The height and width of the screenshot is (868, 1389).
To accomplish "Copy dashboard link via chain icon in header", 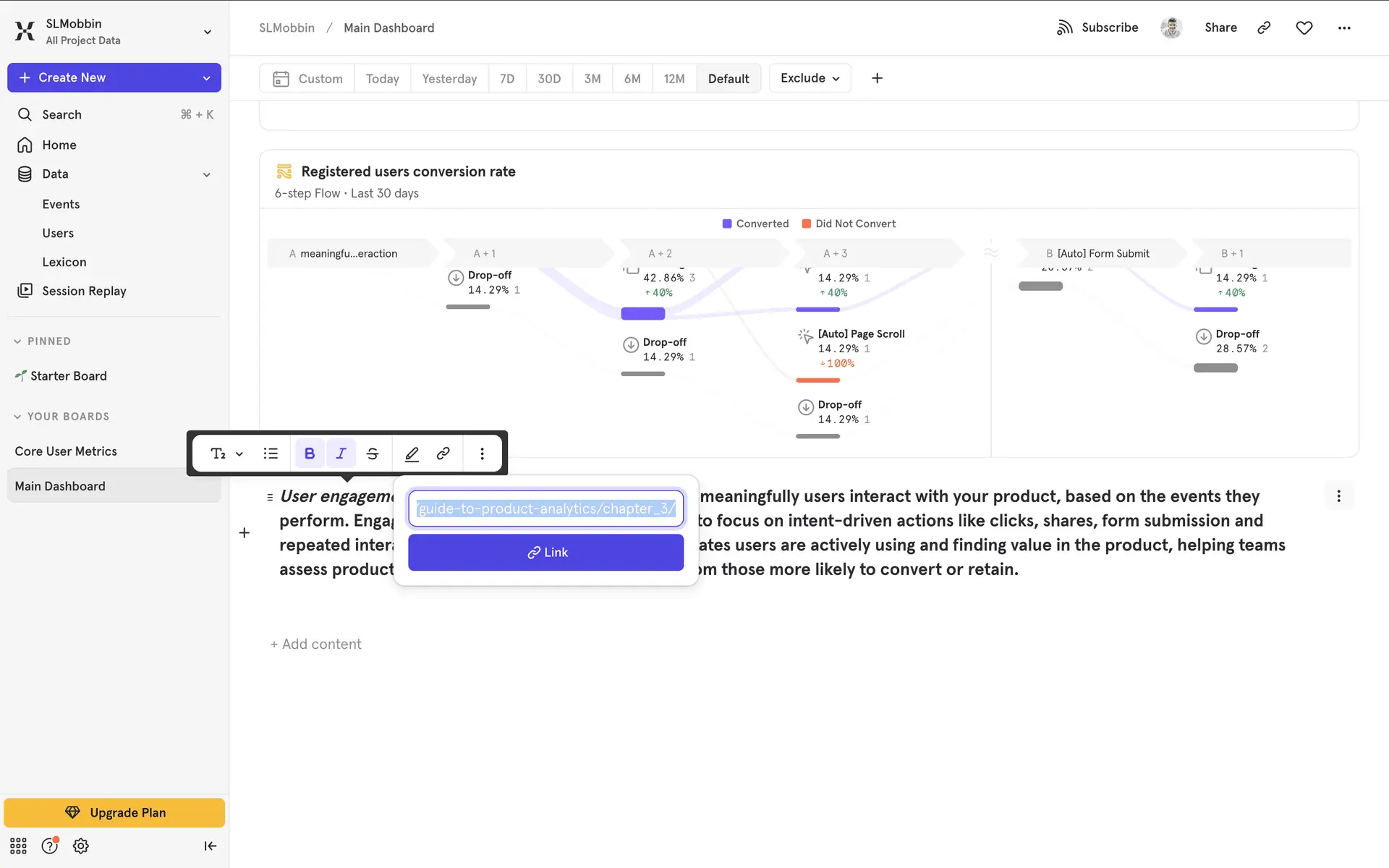I will 1264,27.
